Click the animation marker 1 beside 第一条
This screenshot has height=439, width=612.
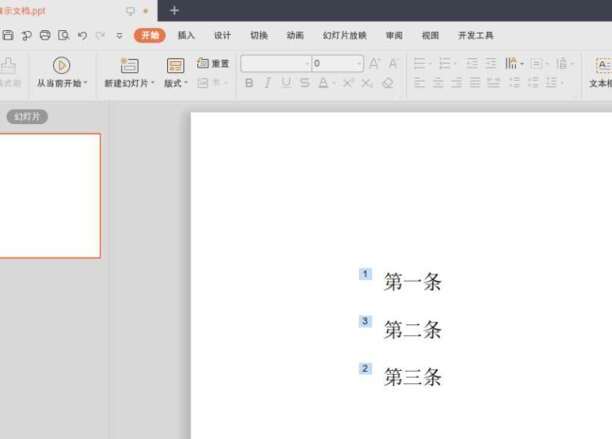pyautogui.click(x=365, y=274)
